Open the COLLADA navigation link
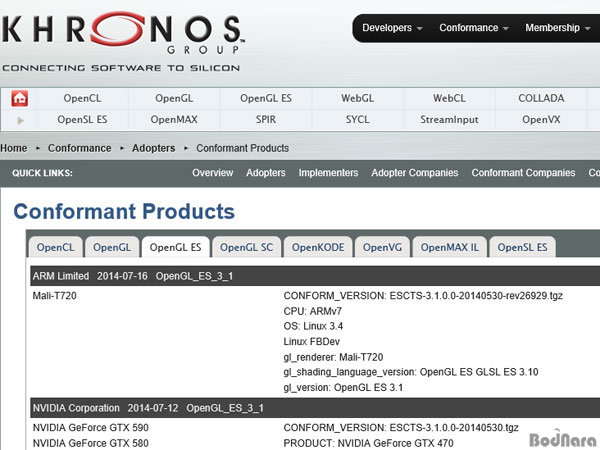 541,98
